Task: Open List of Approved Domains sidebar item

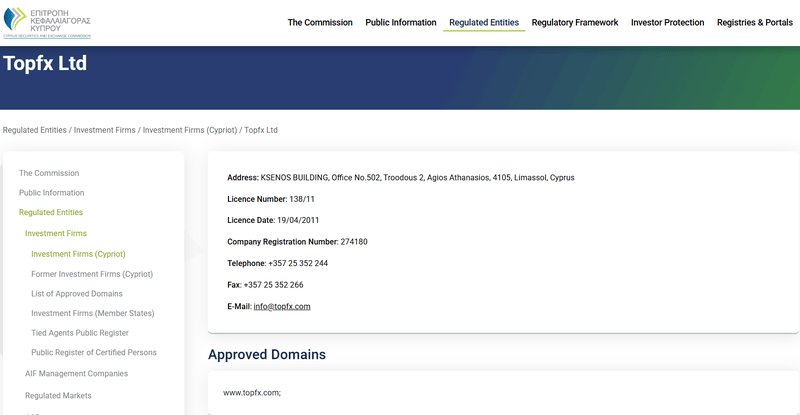Action: pos(77,294)
